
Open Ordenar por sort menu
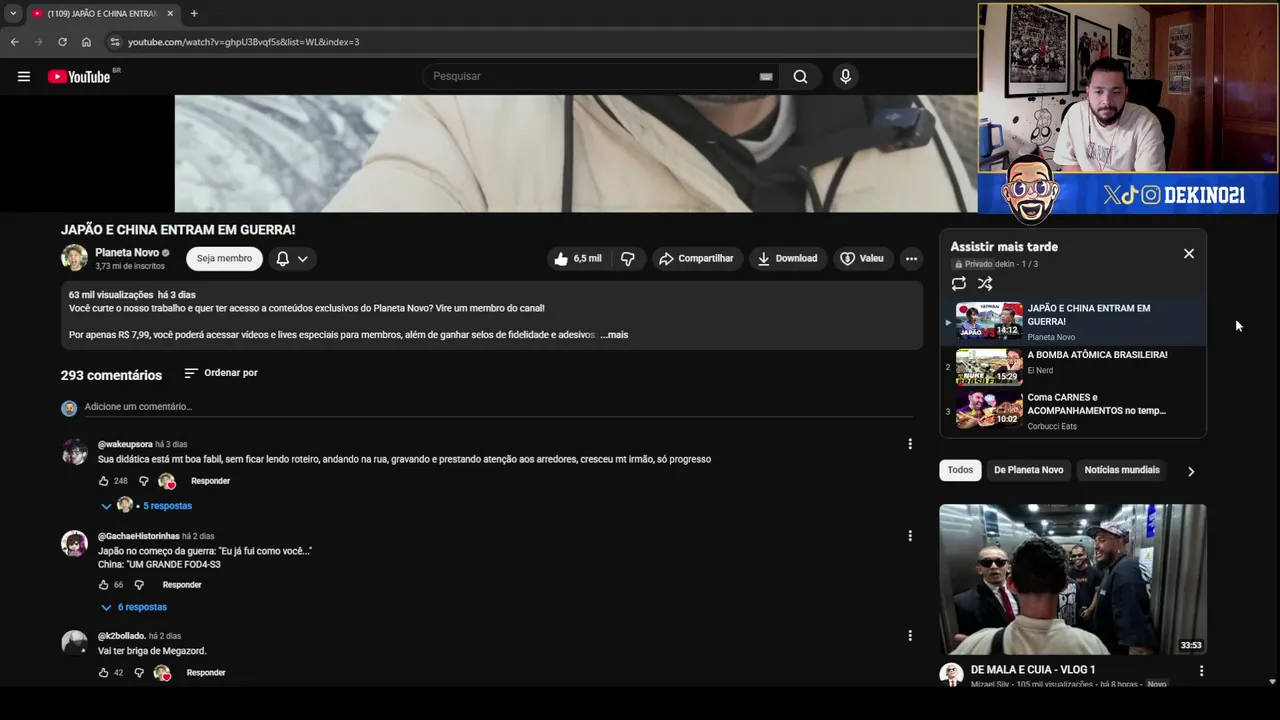point(221,373)
